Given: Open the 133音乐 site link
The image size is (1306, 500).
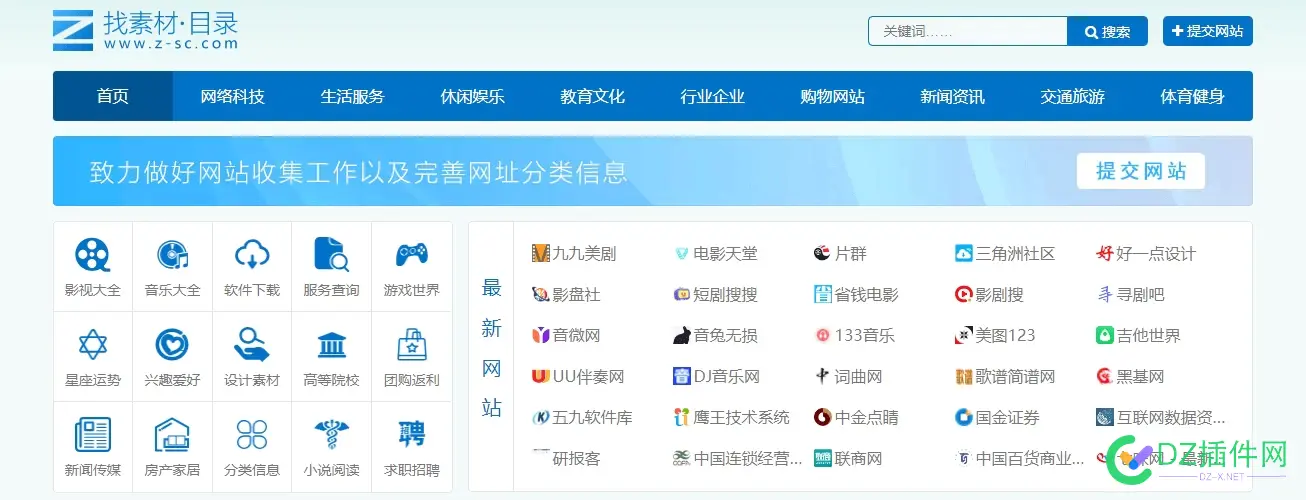Looking at the screenshot, I should (x=865, y=336).
